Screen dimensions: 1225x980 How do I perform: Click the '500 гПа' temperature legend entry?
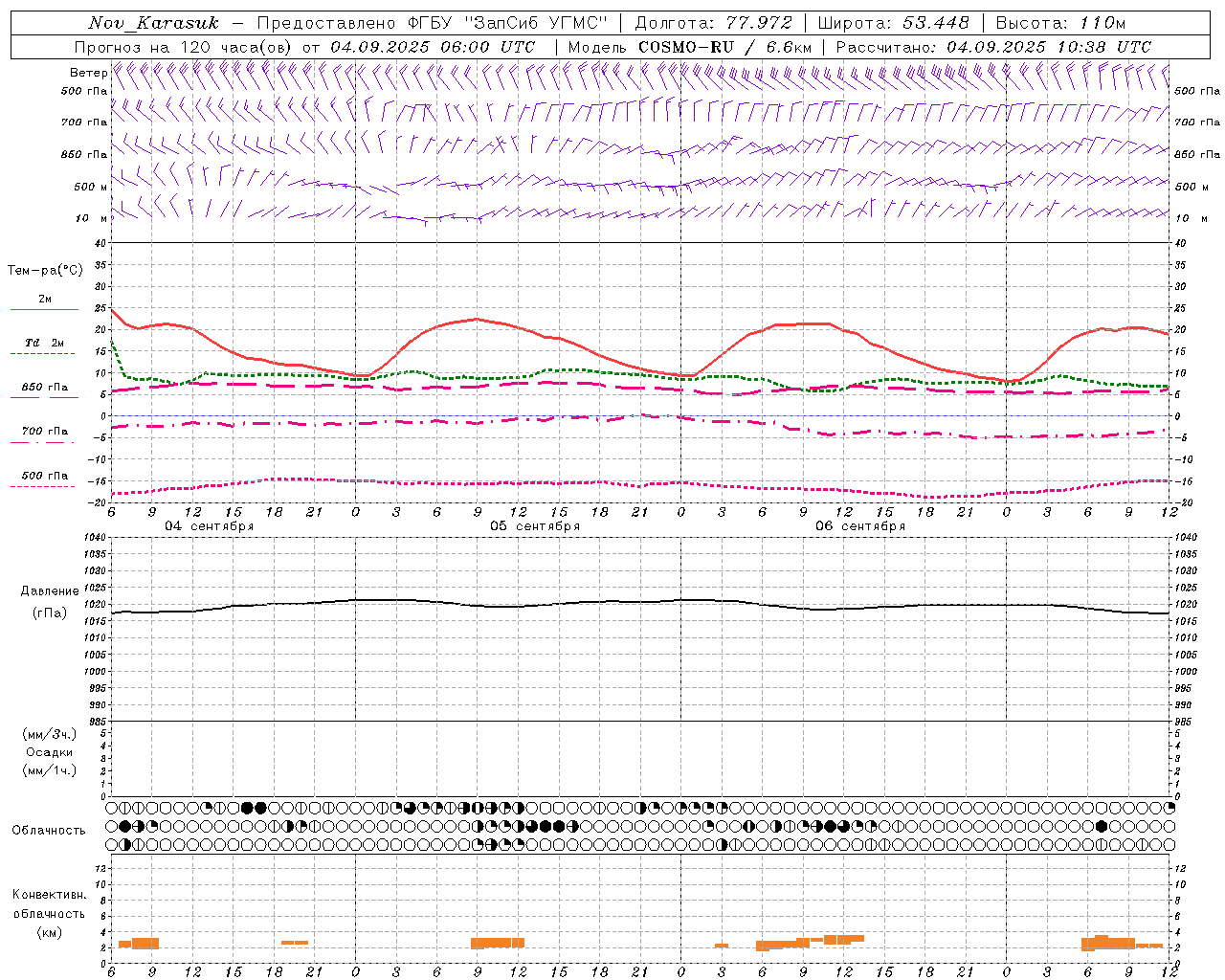(x=45, y=476)
